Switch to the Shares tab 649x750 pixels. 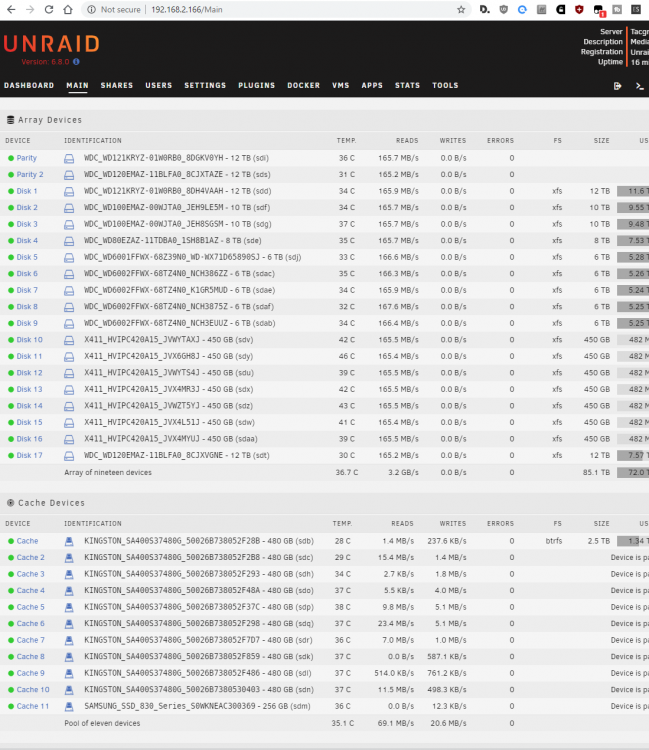[117, 86]
